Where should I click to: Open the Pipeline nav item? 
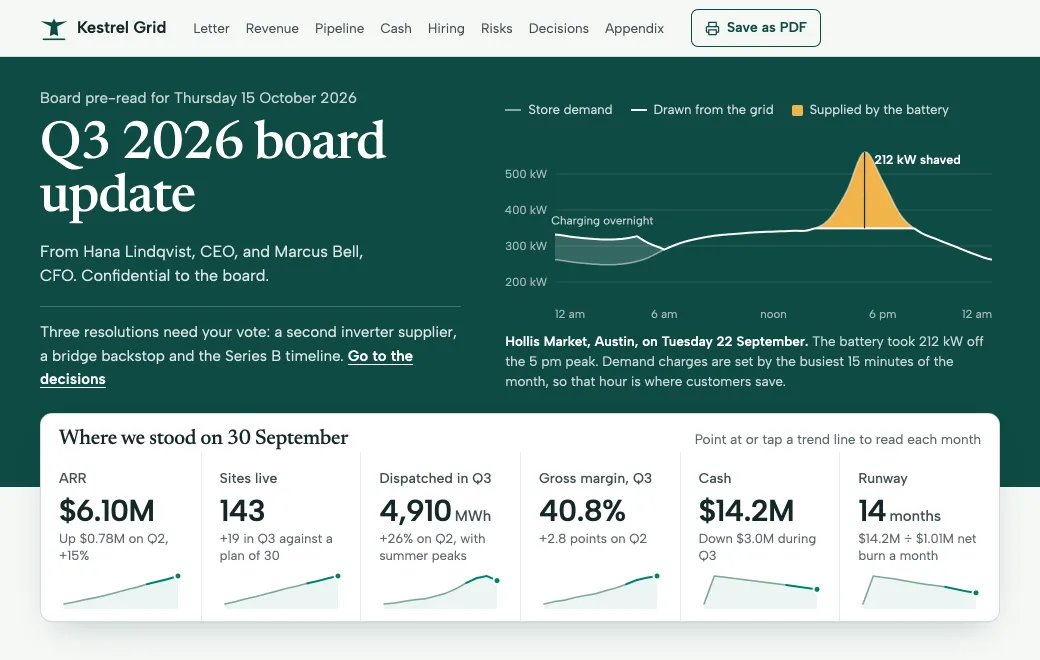[x=339, y=29]
